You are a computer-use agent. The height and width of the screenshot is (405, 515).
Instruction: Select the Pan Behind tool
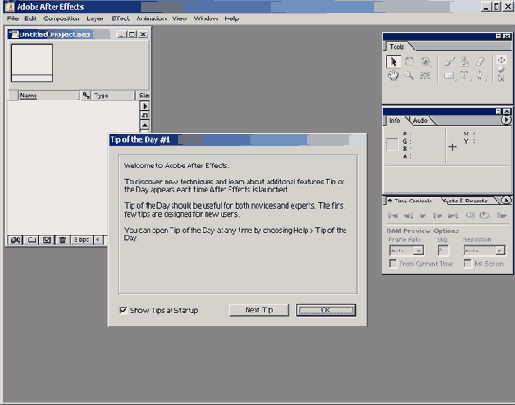[x=425, y=76]
